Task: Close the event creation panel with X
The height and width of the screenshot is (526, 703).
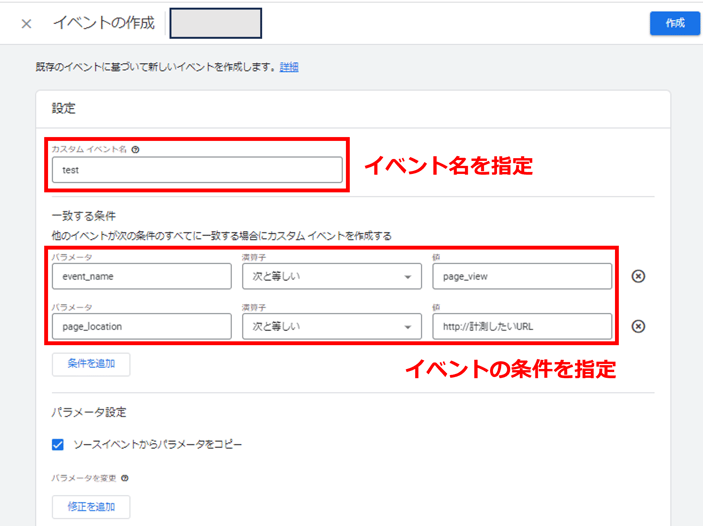Action: tap(26, 24)
